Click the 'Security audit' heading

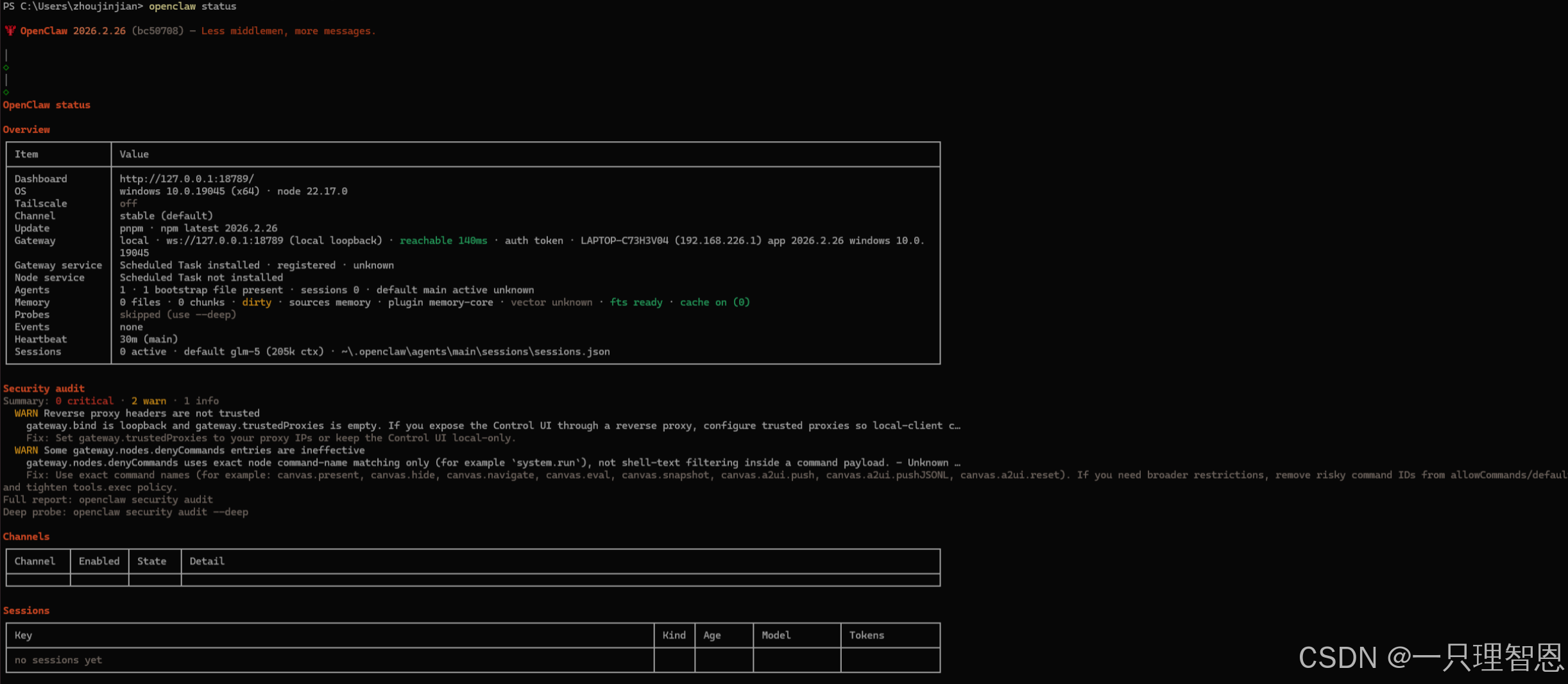(44, 389)
